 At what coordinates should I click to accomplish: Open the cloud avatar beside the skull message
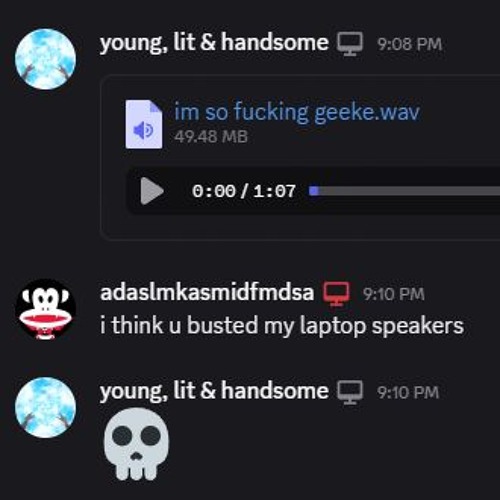(45, 407)
